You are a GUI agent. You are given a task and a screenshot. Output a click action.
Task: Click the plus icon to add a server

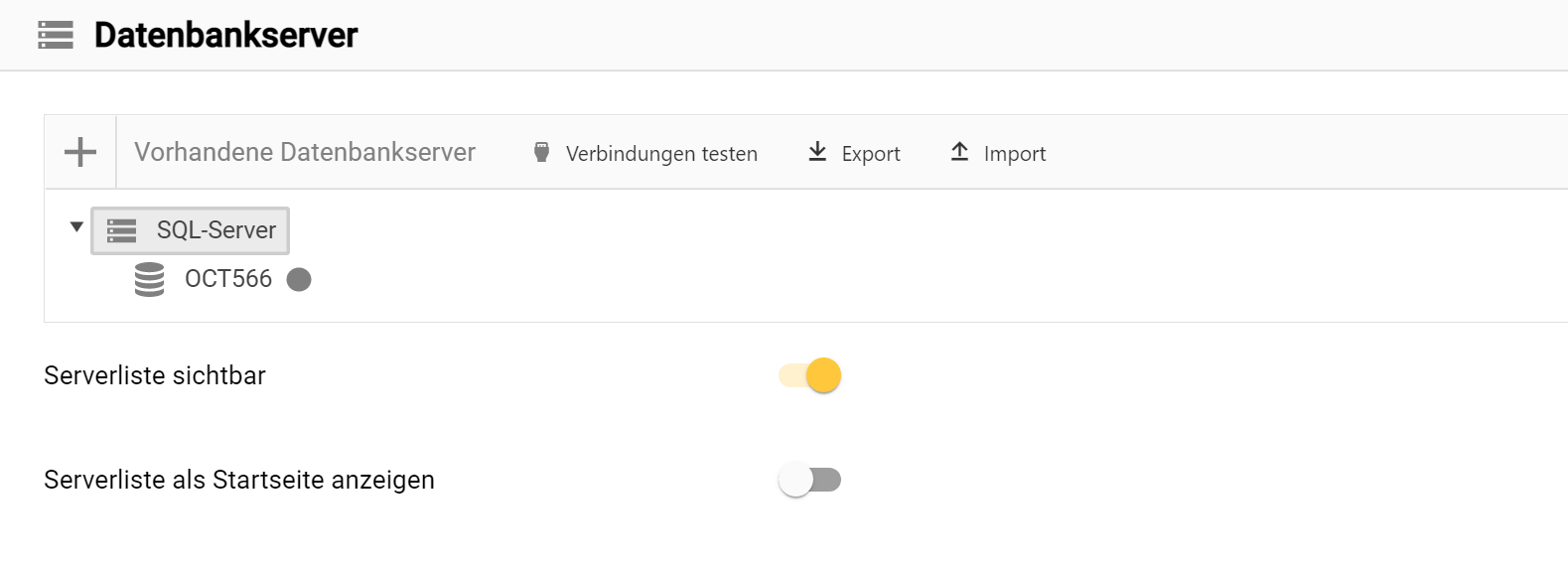[x=78, y=151]
